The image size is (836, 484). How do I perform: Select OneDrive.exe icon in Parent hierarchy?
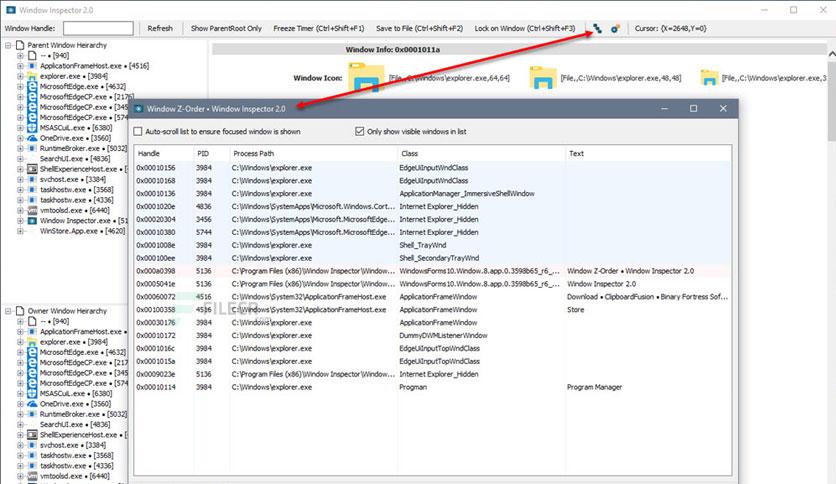32,138
